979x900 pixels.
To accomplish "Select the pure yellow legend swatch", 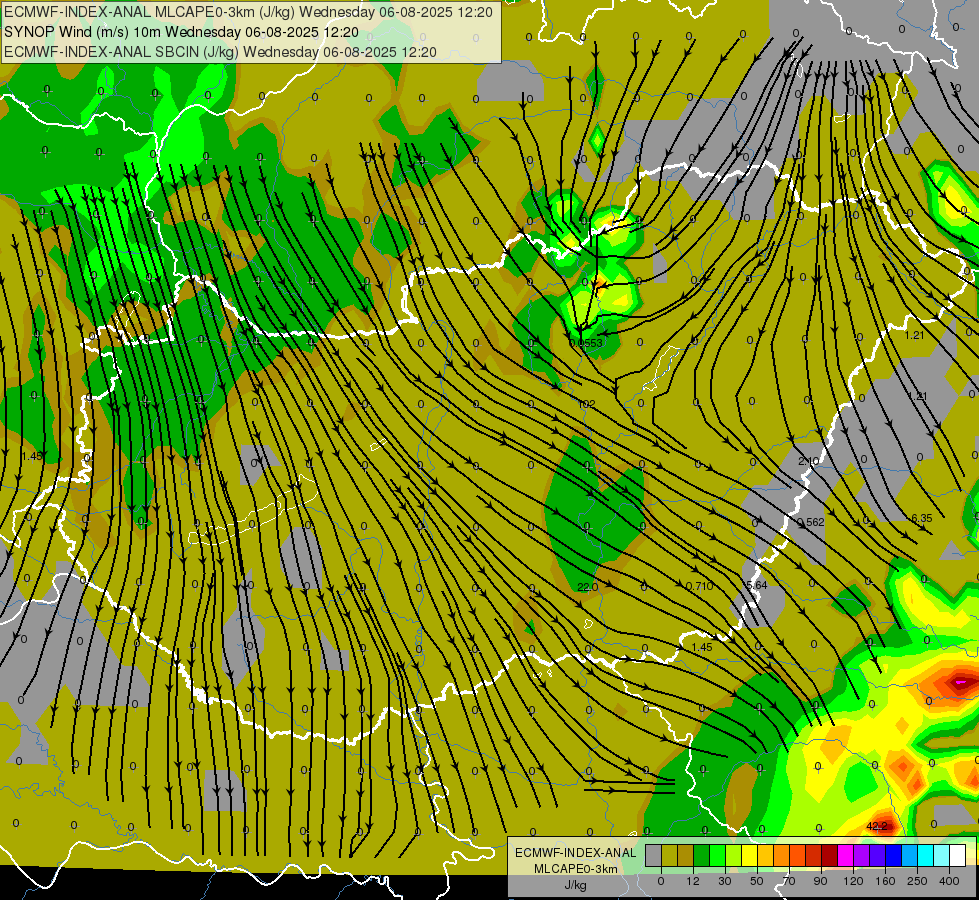I will click(x=750, y=855).
